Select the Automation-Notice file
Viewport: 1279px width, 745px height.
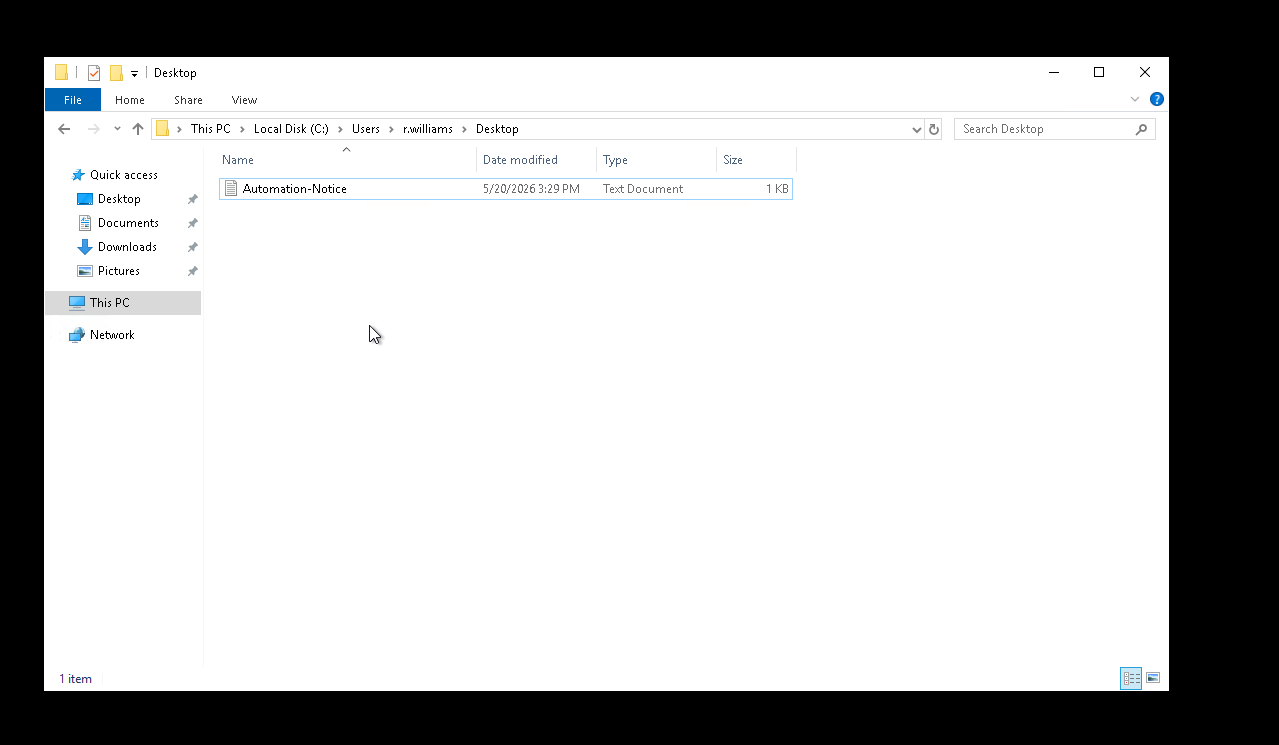(x=506, y=189)
